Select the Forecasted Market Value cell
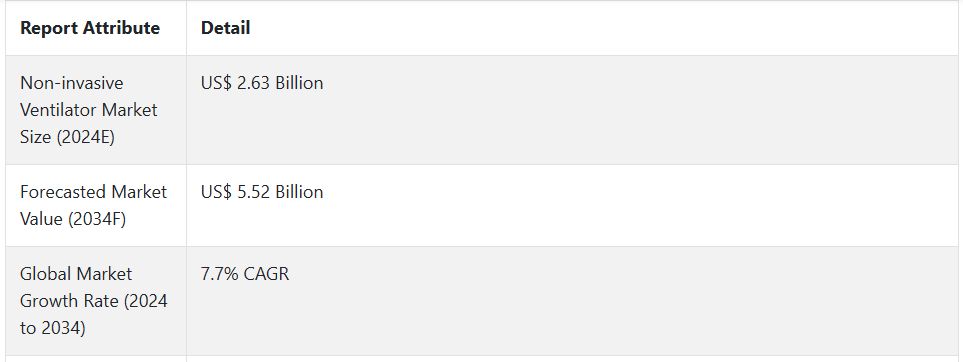 click(x=96, y=205)
